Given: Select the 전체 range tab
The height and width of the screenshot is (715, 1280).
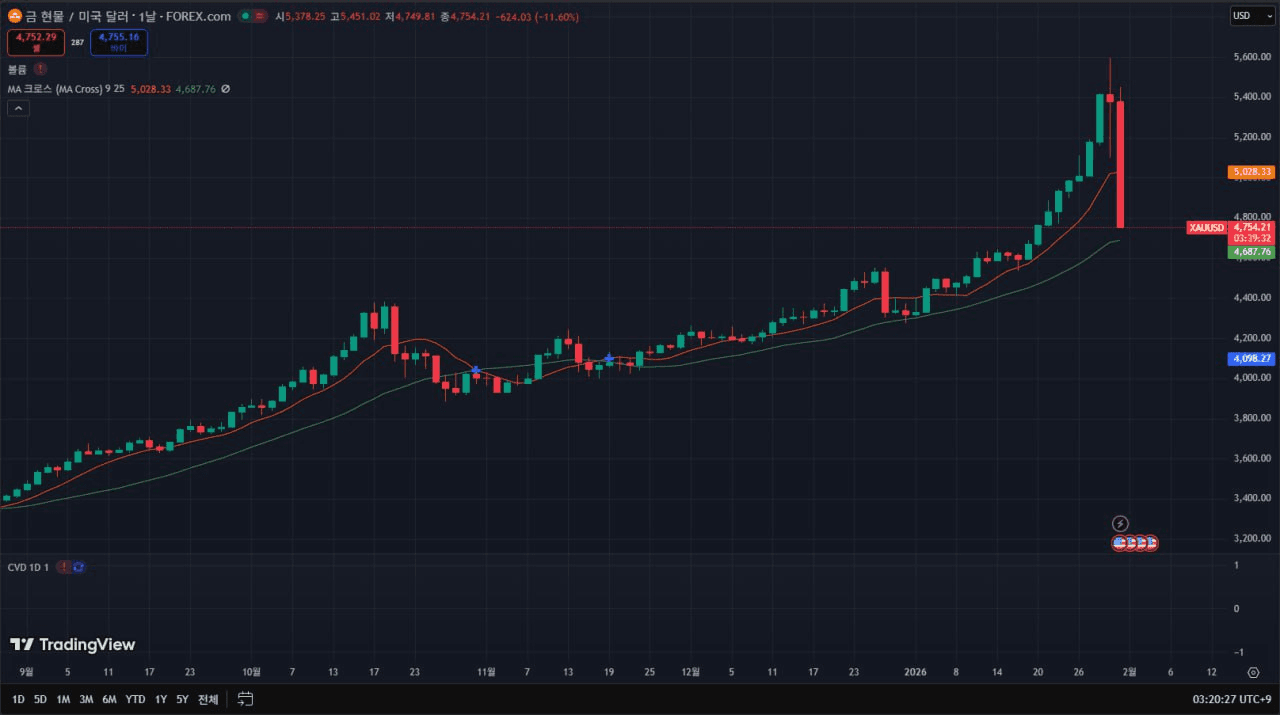Looking at the screenshot, I should pyautogui.click(x=206, y=699).
